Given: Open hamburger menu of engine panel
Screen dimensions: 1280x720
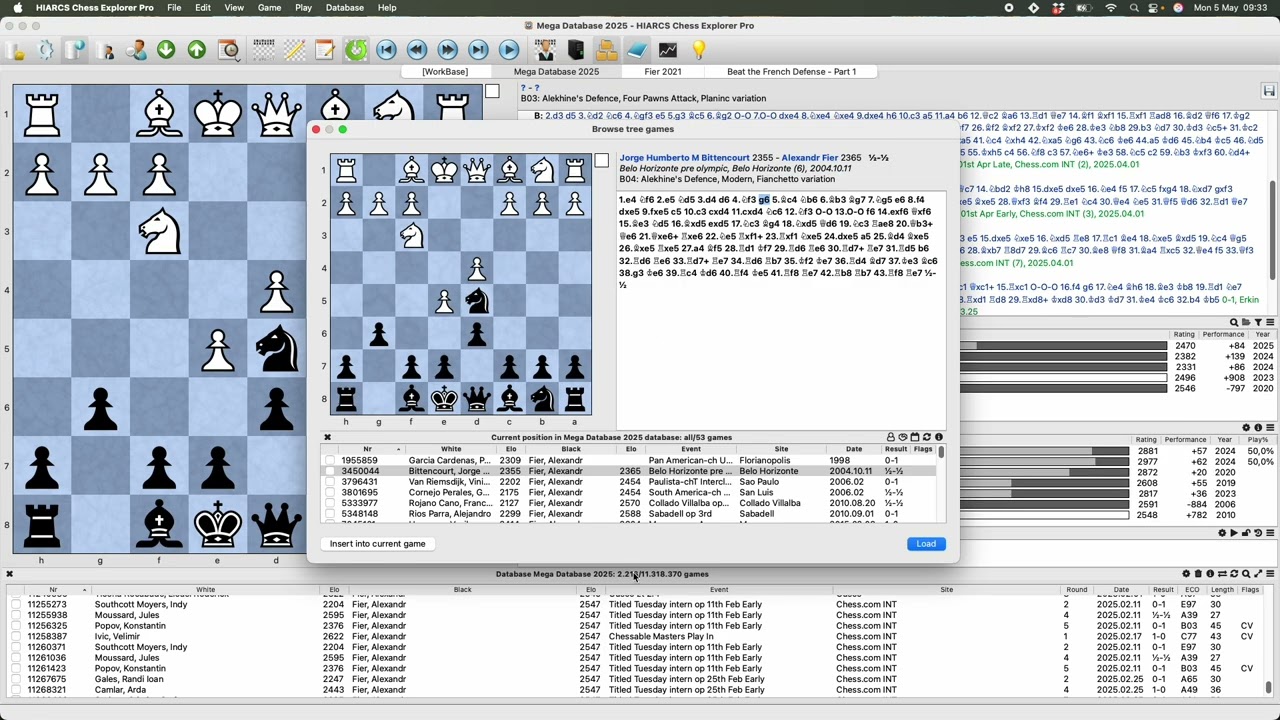Looking at the screenshot, I should point(1270,533).
